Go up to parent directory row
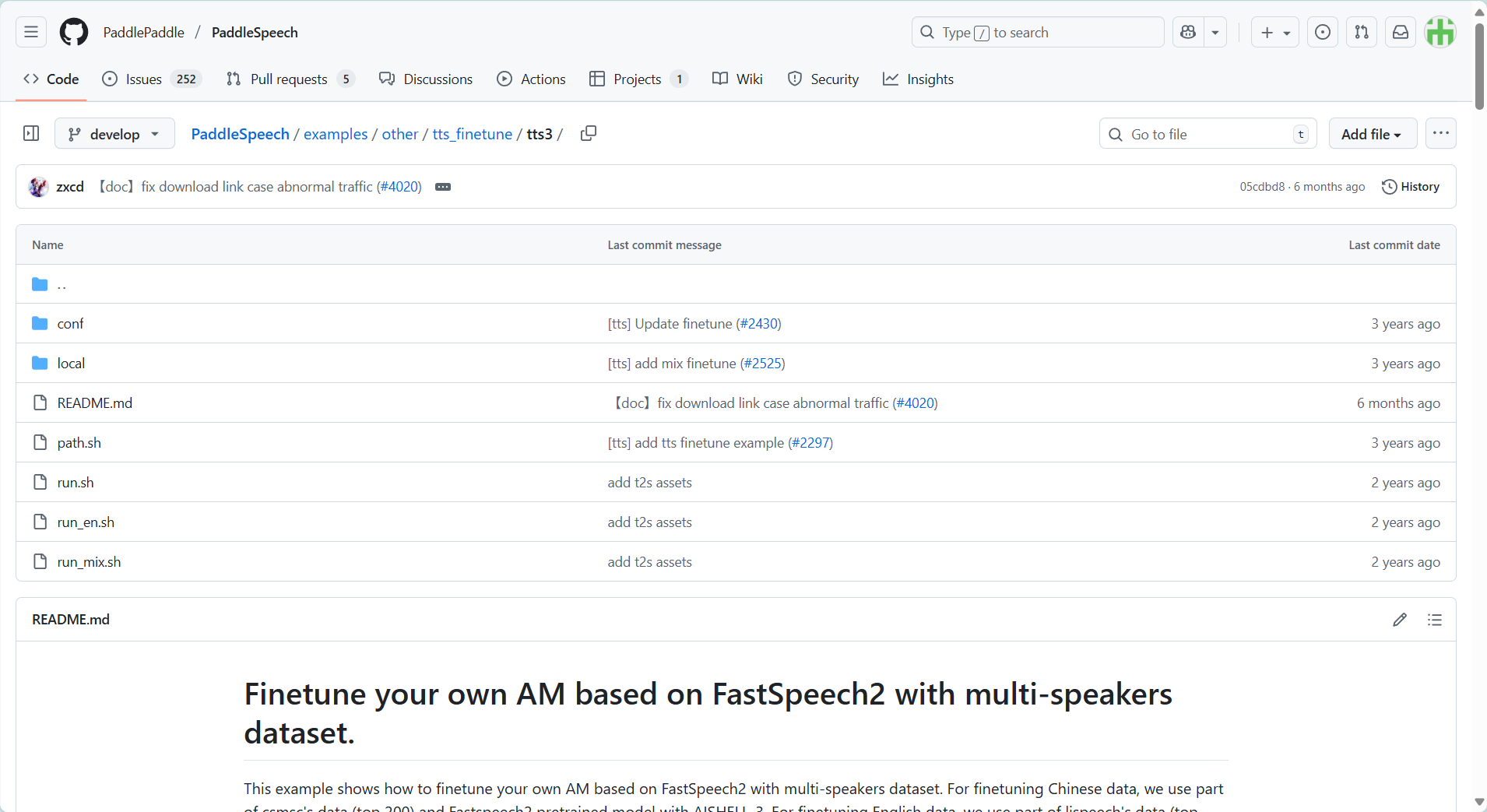 point(736,284)
